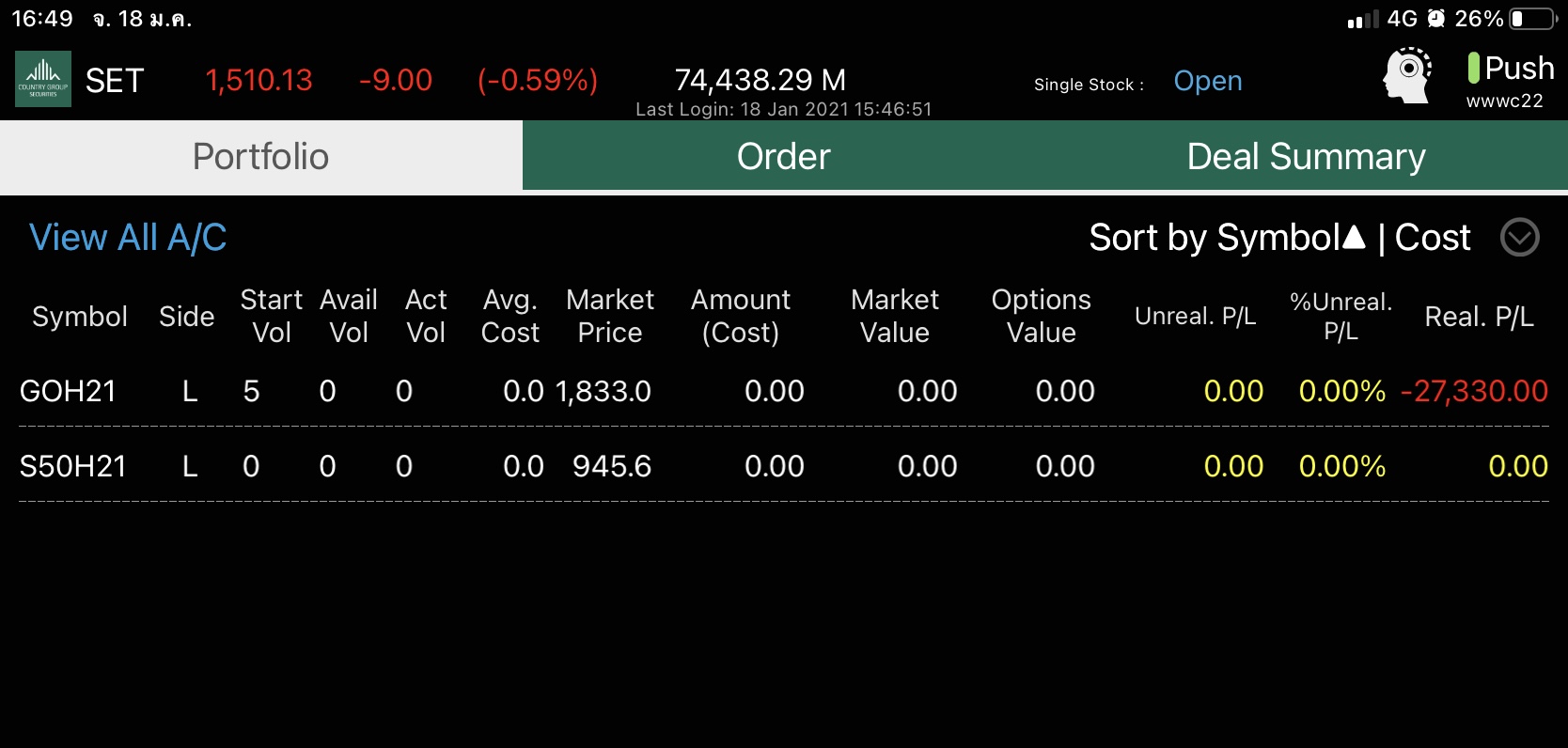Tap the cellular signal bars icon
The image size is (1568, 748).
tap(1362, 19)
